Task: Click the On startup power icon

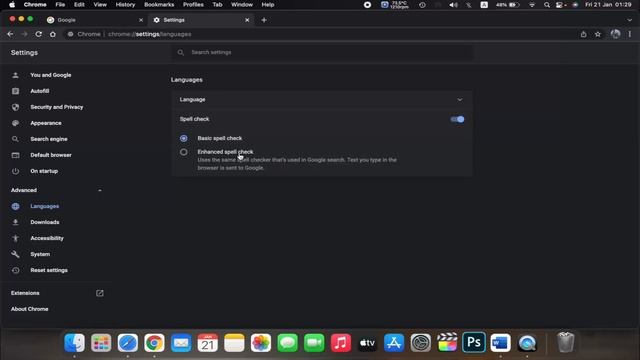Action: [x=16, y=171]
